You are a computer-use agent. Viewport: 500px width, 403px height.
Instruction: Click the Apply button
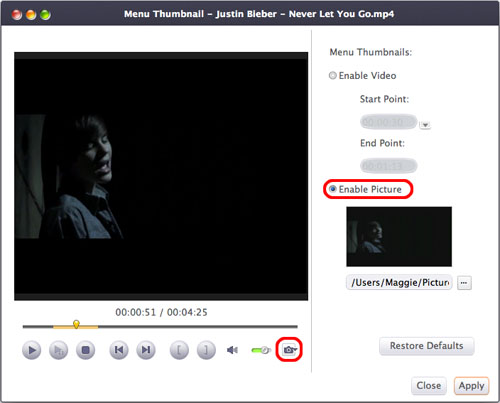coord(471,386)
